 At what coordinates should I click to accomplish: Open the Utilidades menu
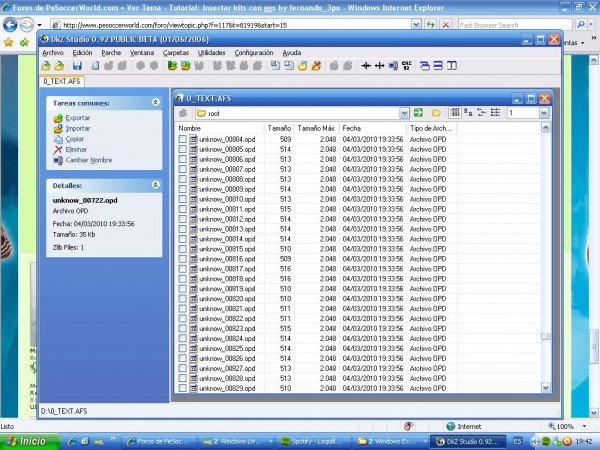point(212,53)
